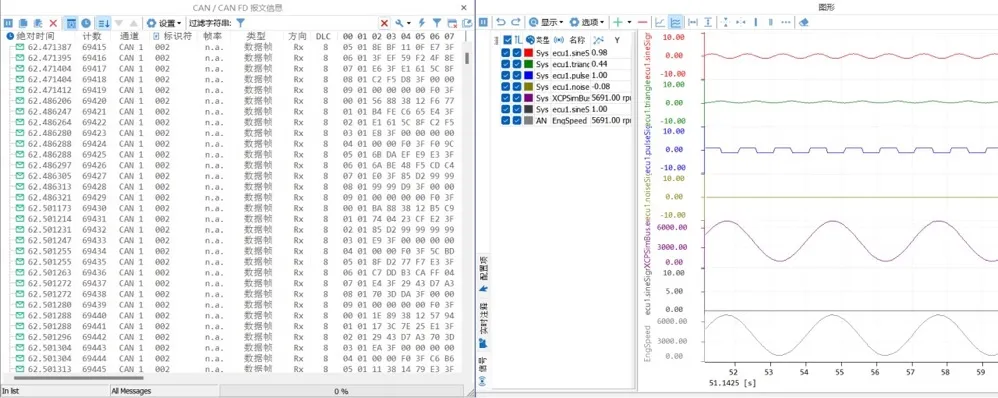Click the purple XCPSimBus color swatch
The height and width of the screenshot is (398, 998).
click(528, 97)
